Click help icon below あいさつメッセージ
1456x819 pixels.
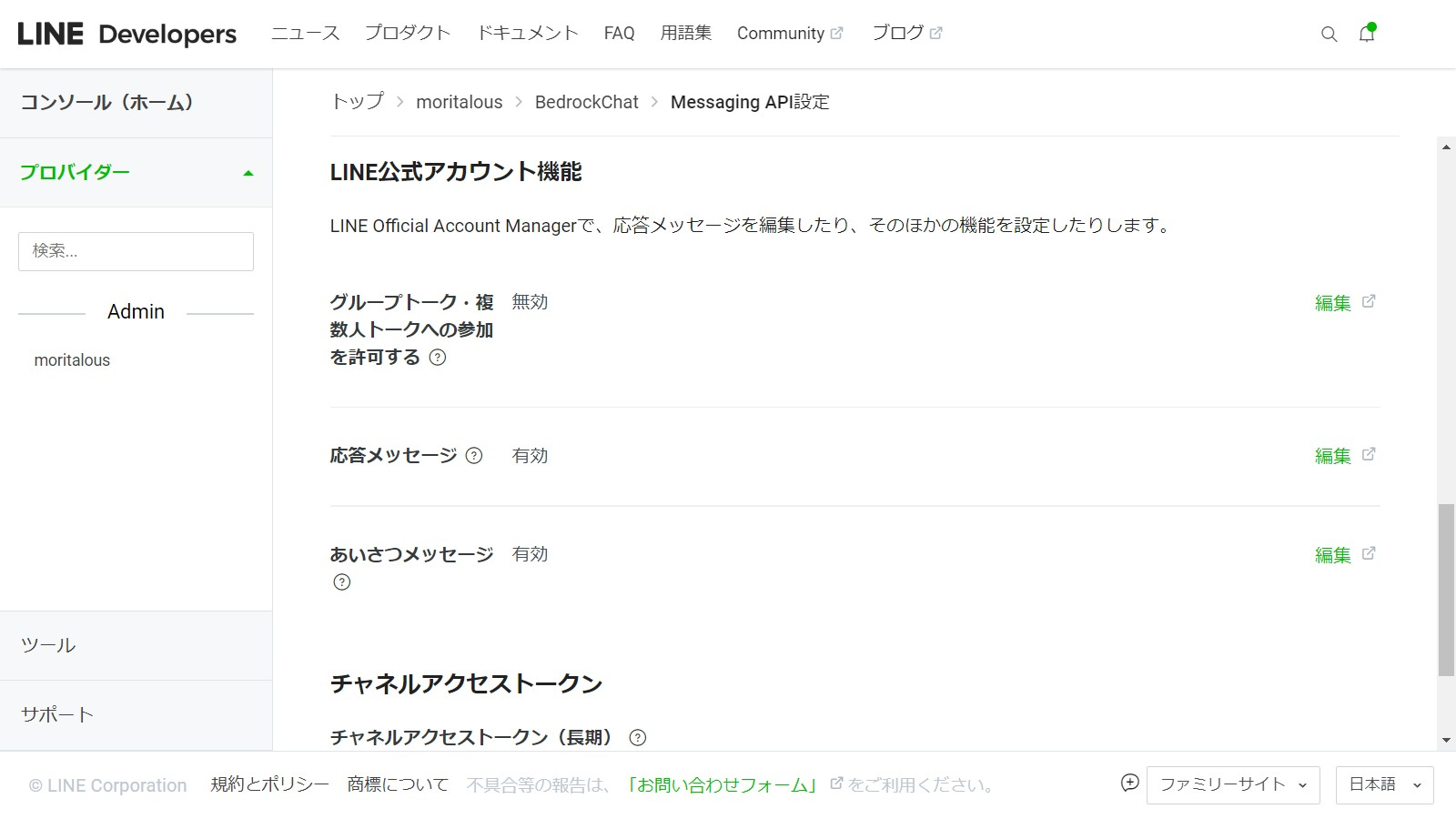342,582
